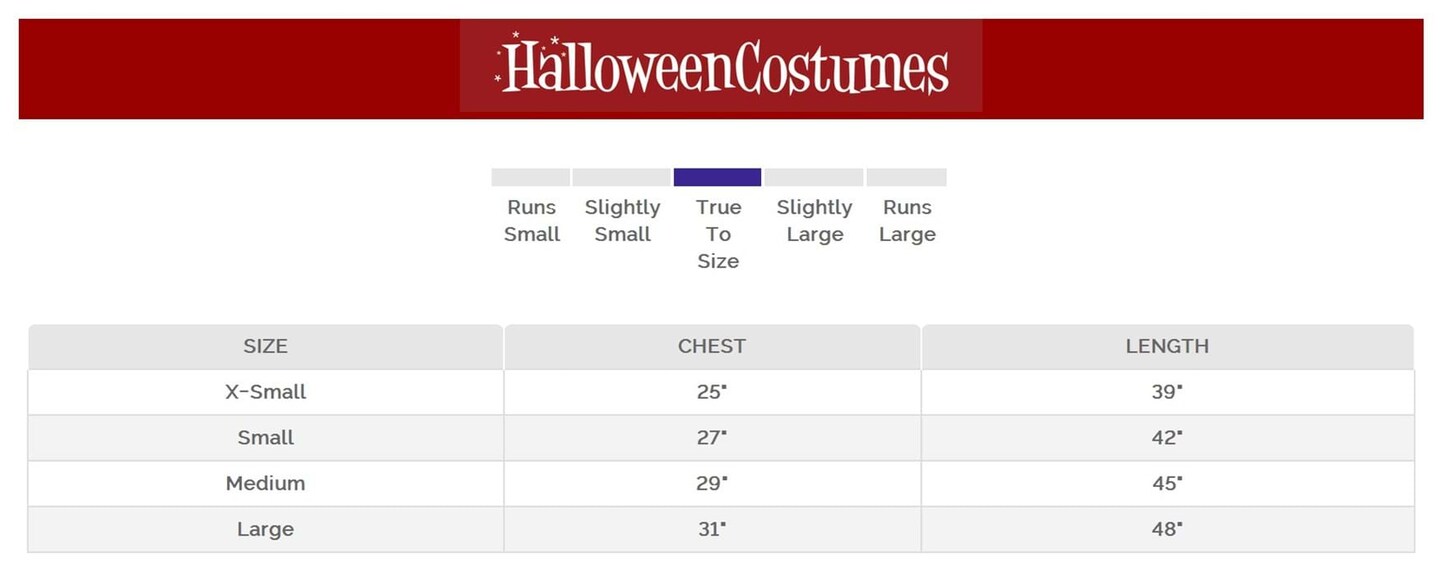This screenshot has height=580, width=1440.
Task: Click the 48" length value for Large
Action: click(x=1166, y=530)
